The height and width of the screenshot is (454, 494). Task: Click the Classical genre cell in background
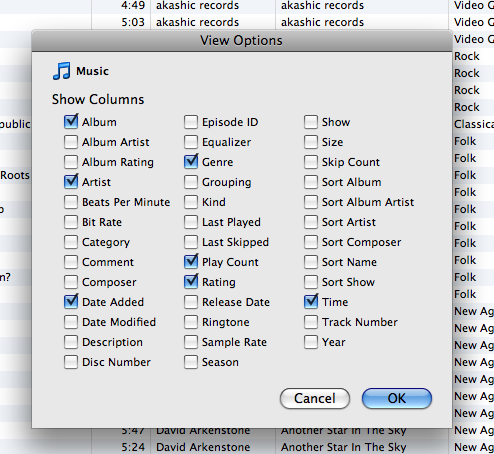(x=474, y=124)
